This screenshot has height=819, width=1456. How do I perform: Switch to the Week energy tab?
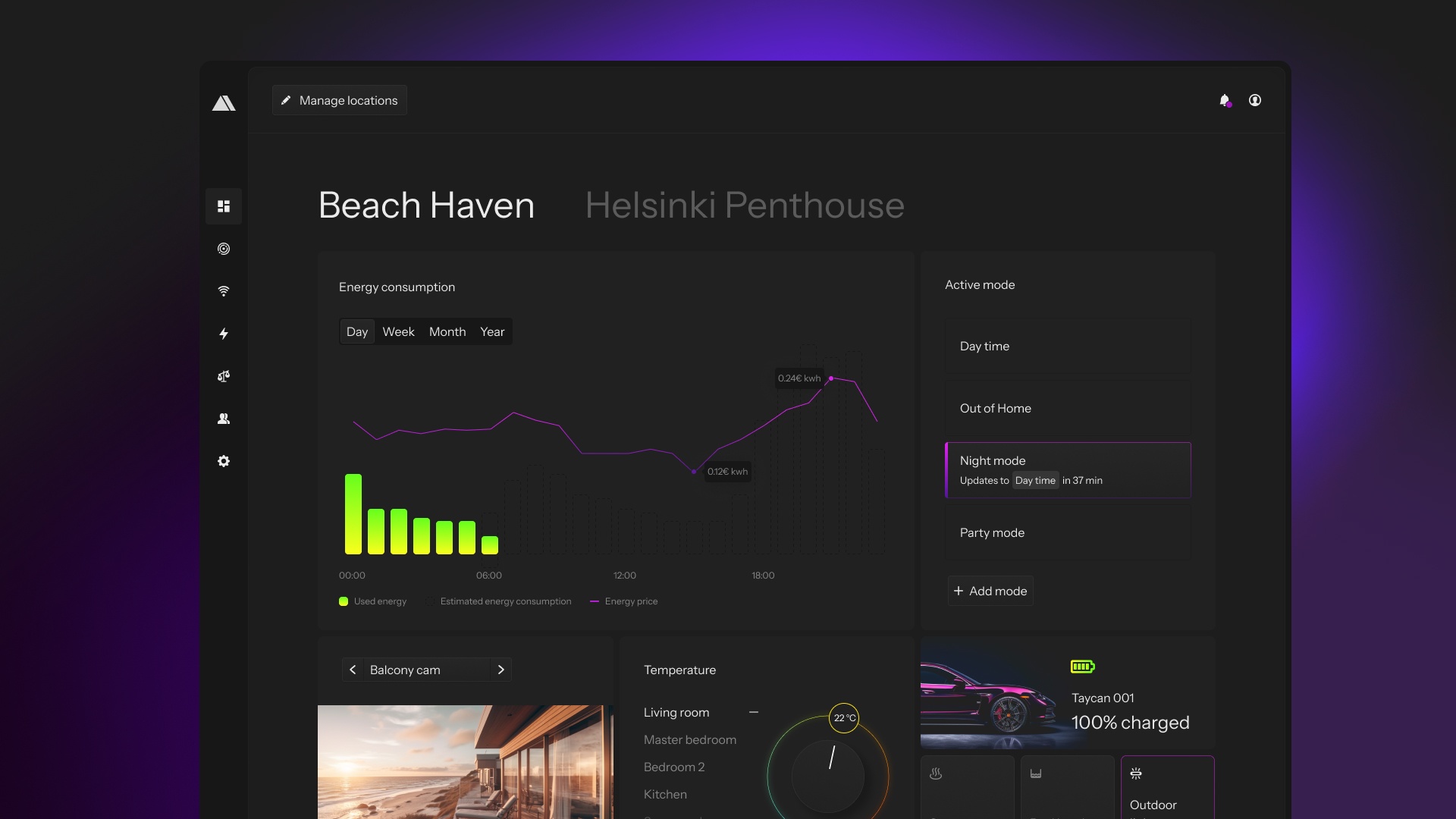pyautogui.click(x=398, y=331)
